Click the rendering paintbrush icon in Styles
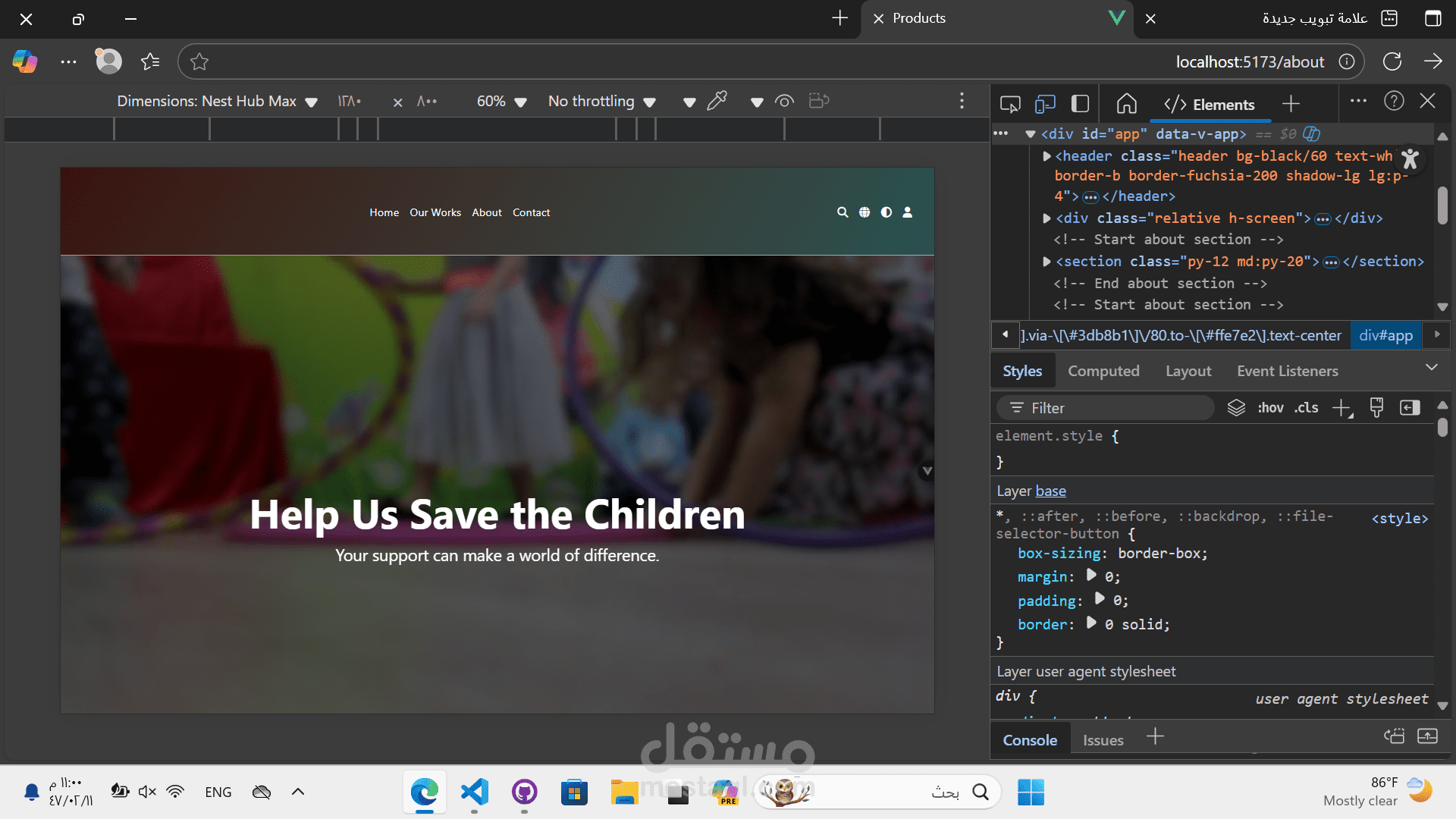The image size is (1456, 819). (x=1376, y=408)
